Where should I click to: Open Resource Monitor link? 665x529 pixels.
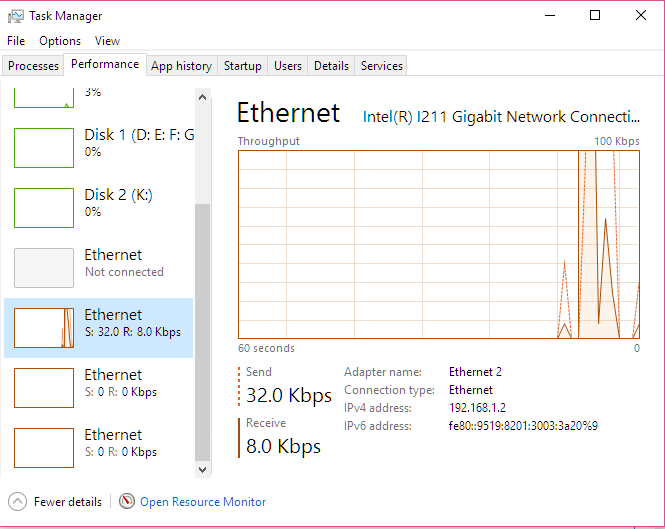[203, 502]
